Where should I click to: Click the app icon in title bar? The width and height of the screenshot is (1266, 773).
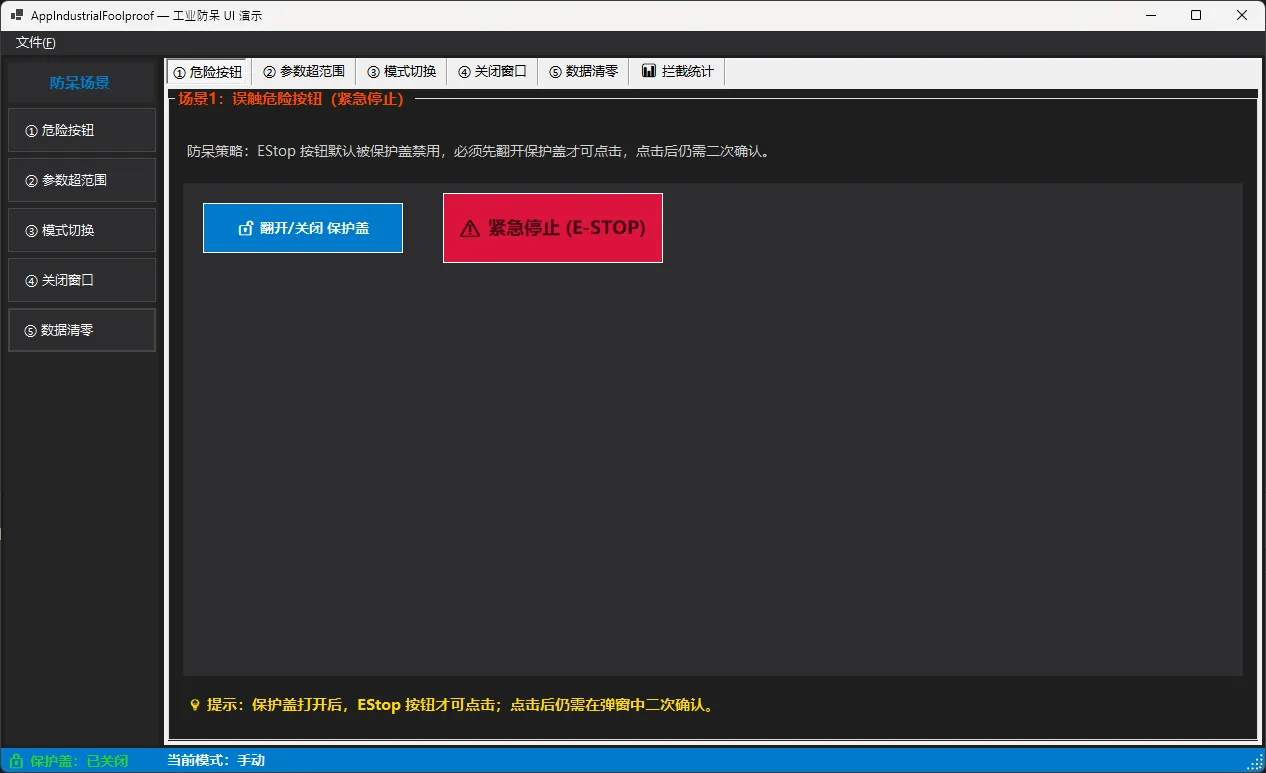pyautogui.click(x=17, y=16)
